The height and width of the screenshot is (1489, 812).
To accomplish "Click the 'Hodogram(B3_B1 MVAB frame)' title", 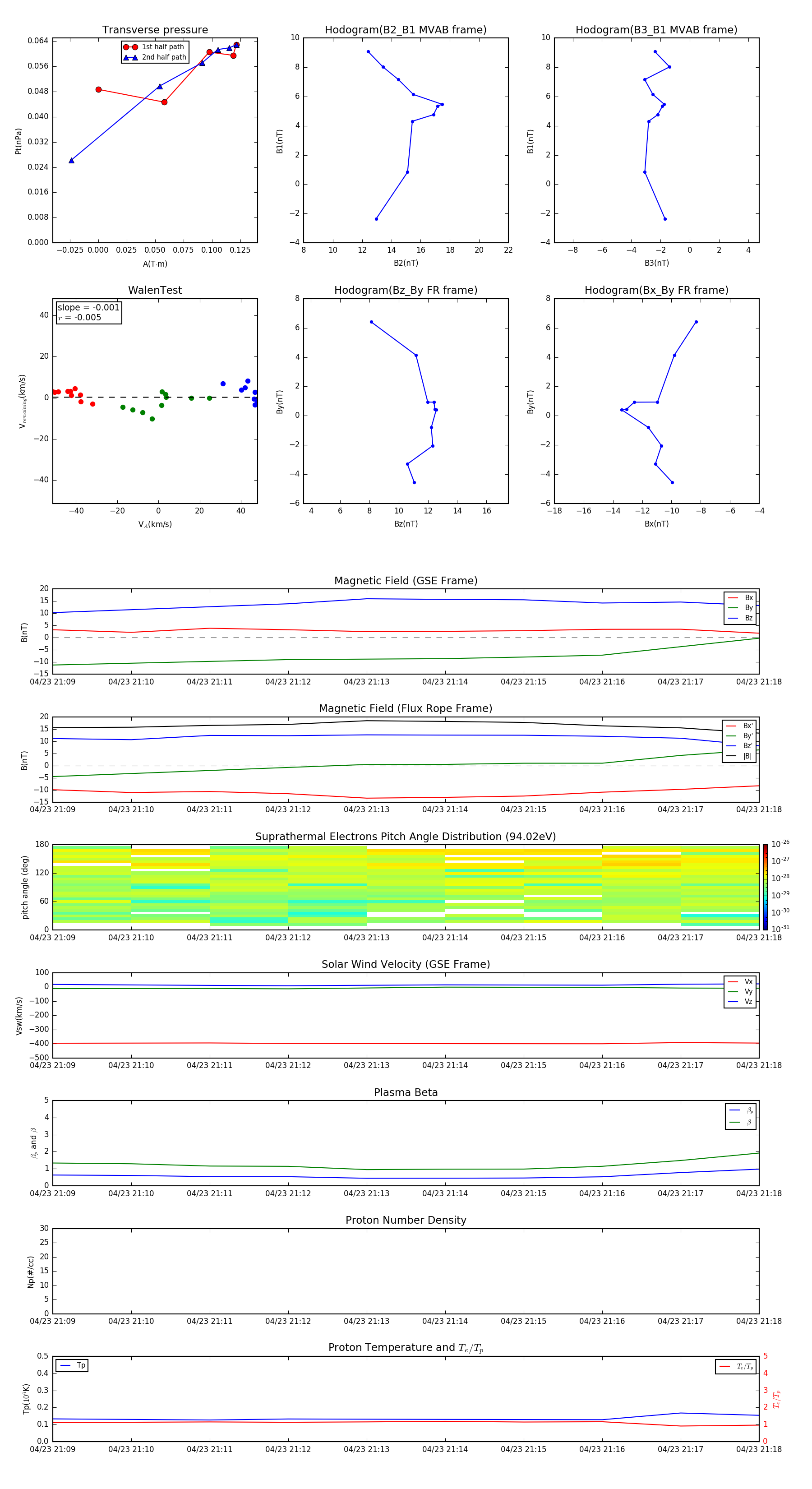I will click(x=656, y=30).
